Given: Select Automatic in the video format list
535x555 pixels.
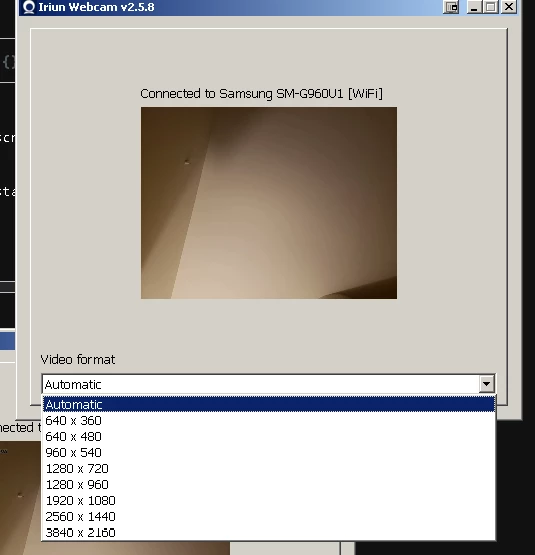Looking at the screenshot, I should tap(269, 404).
